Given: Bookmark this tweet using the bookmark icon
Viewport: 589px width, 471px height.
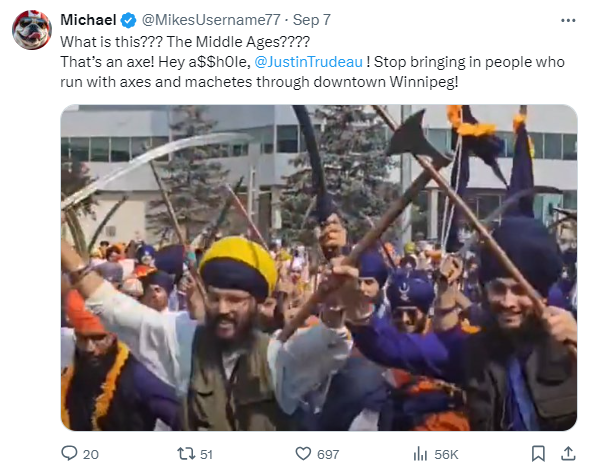Looking at the screenshot, I should click(538, 453).
